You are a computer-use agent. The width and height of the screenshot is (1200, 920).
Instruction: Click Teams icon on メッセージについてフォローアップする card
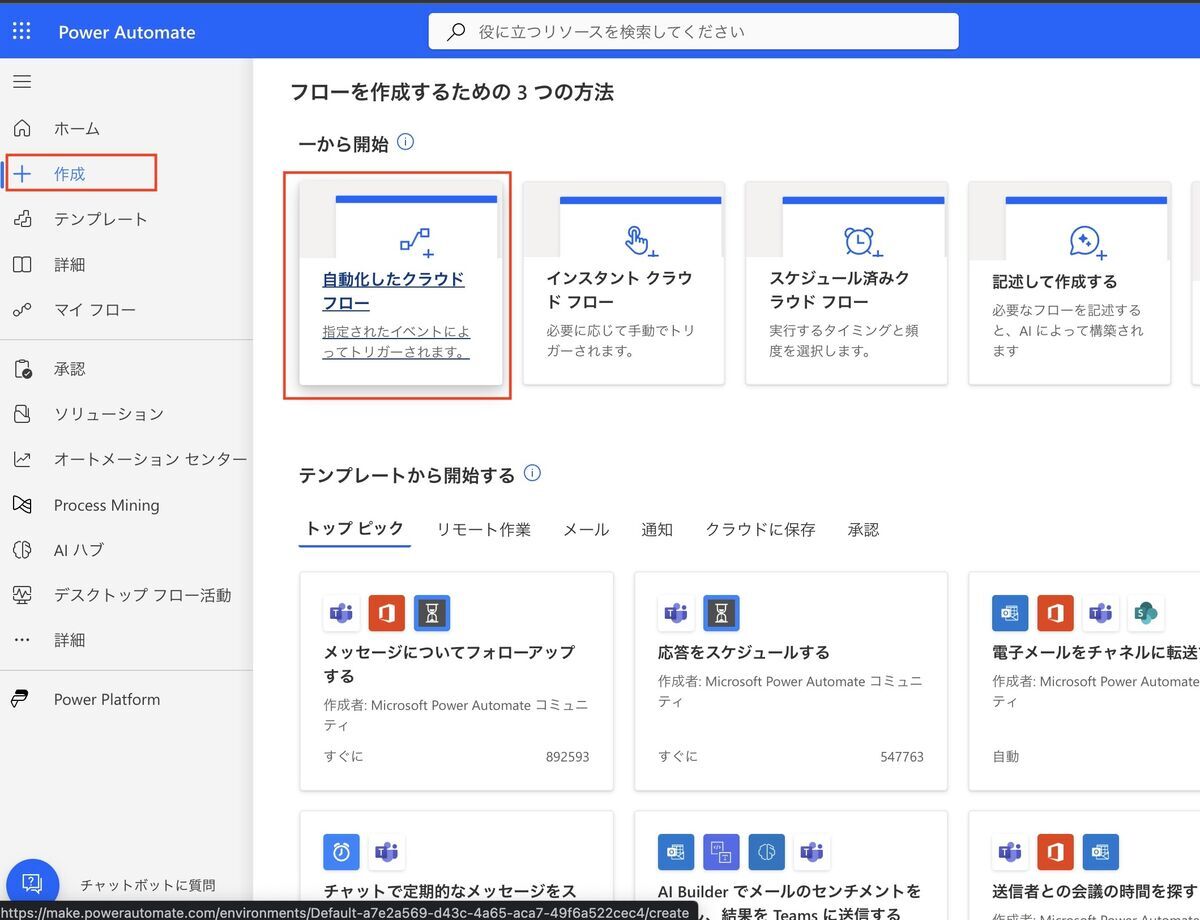[x=342, y=613]
